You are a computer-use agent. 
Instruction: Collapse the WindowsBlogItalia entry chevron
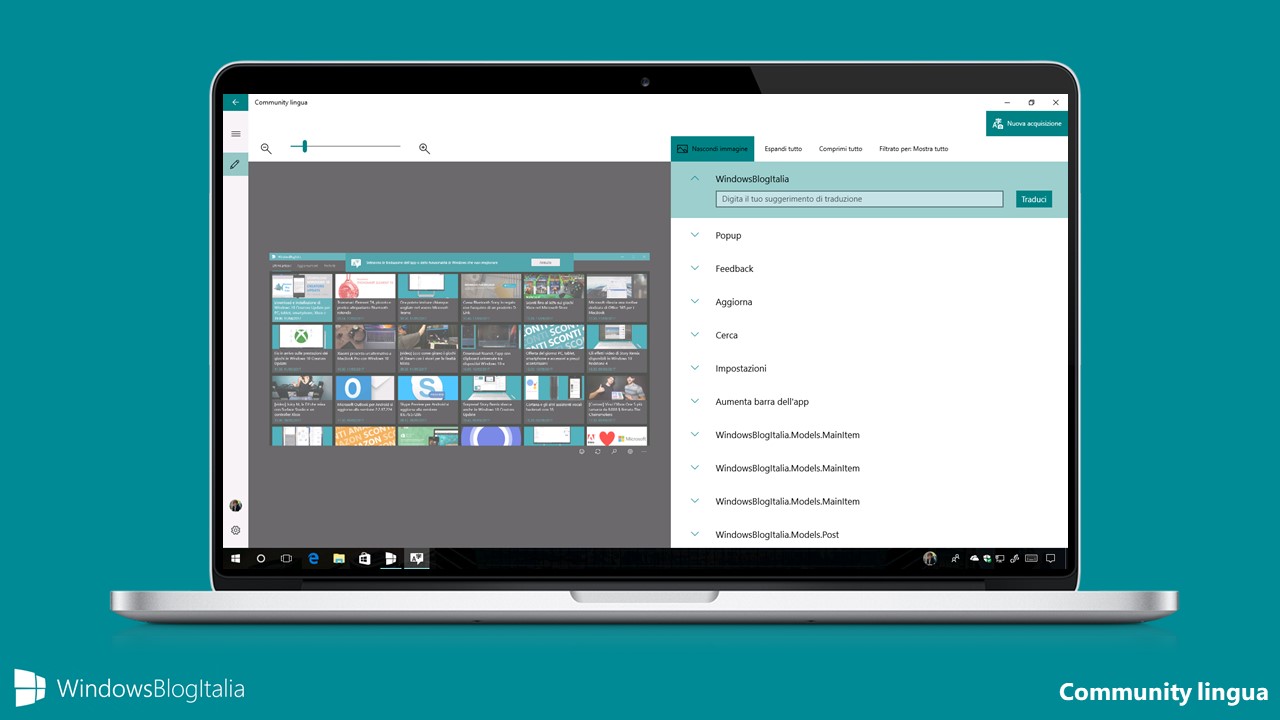[695, 178]
